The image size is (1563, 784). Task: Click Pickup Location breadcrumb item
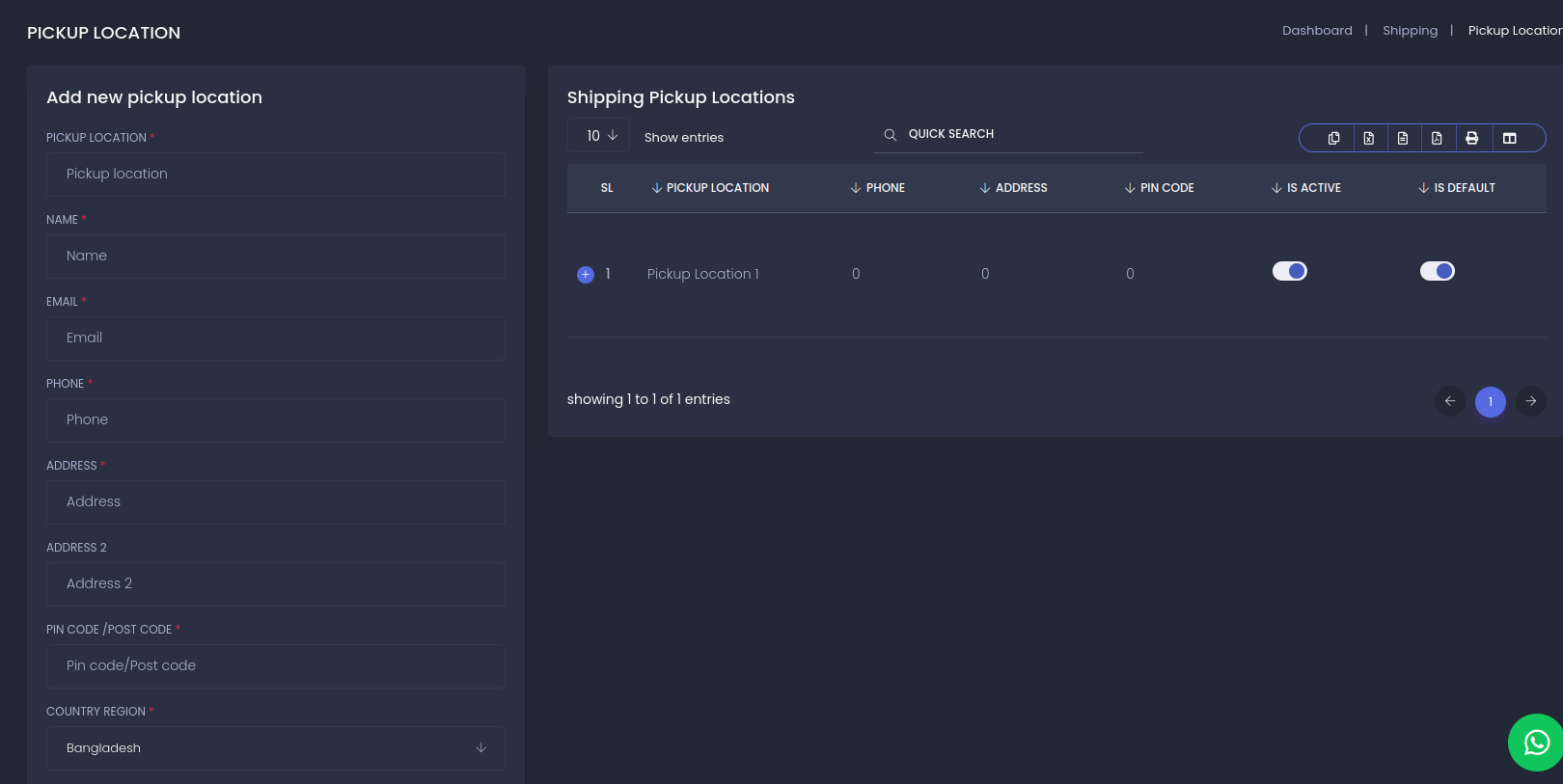(1515, 31)
